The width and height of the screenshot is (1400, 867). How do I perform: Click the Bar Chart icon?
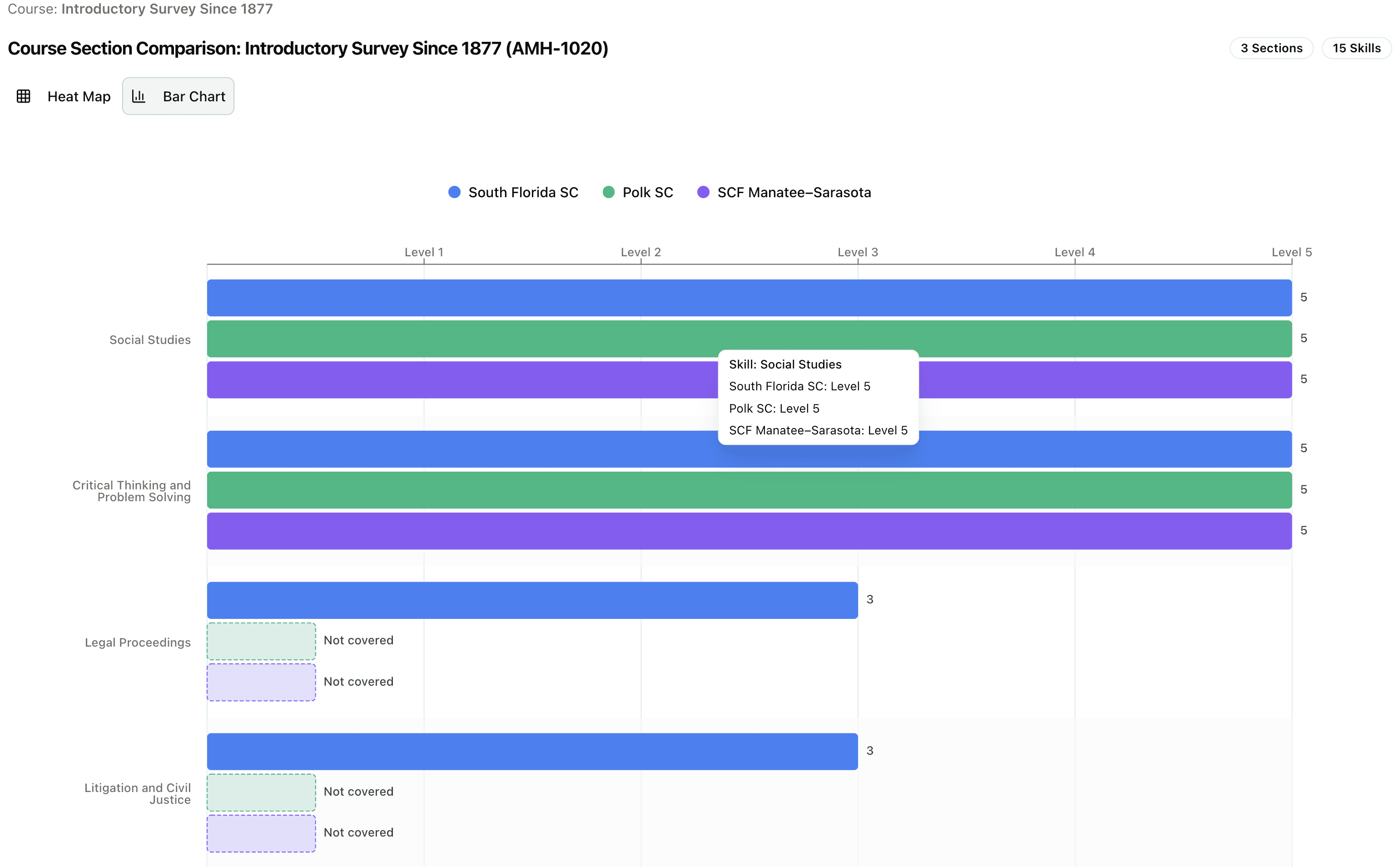click(x=139, y=96)
